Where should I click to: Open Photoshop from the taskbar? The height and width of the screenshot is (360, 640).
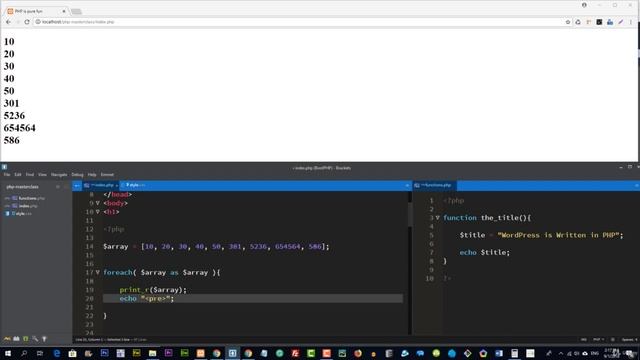(x=104, y=353)
